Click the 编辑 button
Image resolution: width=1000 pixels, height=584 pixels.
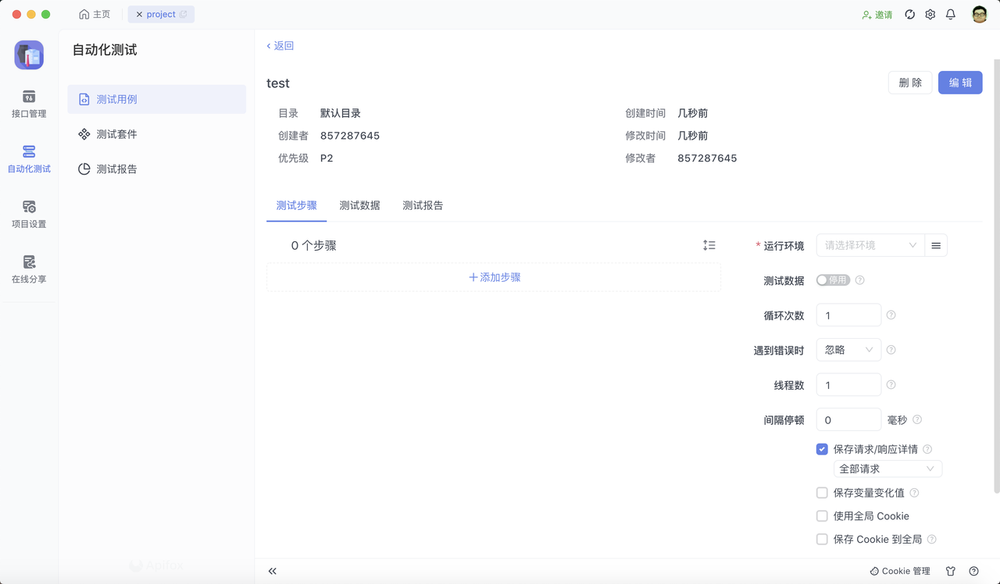959,82
